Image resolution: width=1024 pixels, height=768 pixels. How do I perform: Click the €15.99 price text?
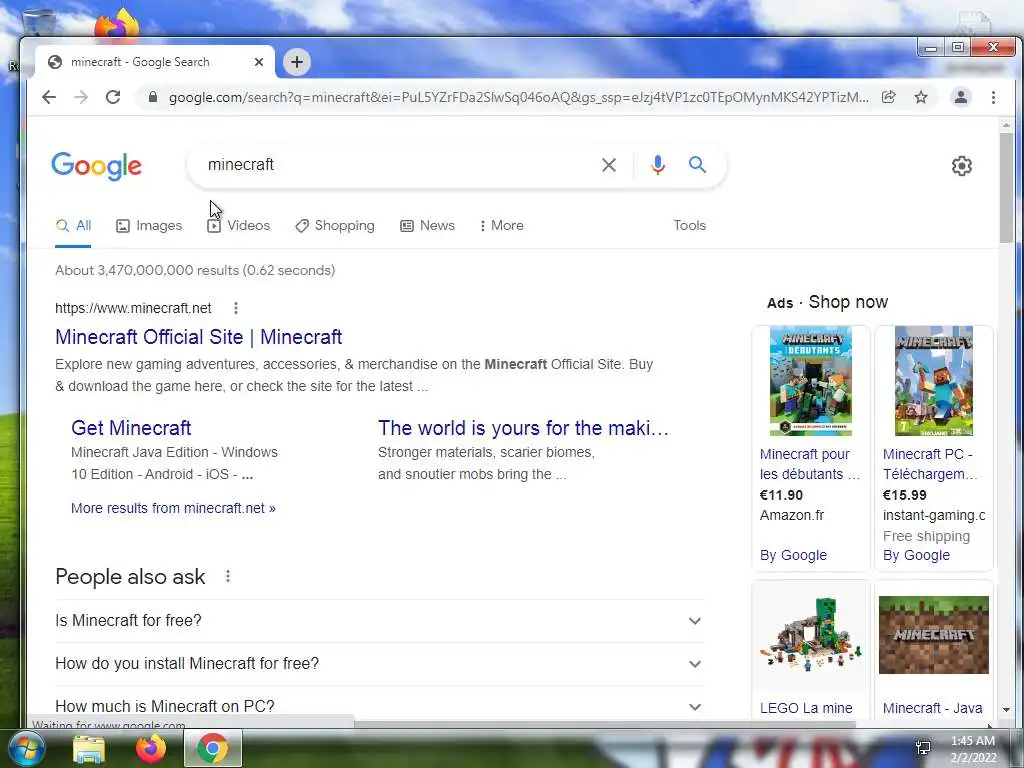pos(904,495)
